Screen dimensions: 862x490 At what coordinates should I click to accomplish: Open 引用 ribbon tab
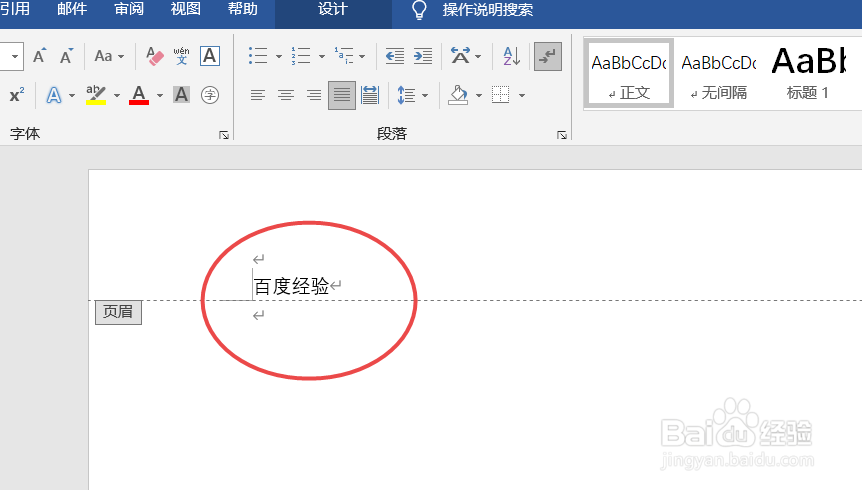point(15,9)
